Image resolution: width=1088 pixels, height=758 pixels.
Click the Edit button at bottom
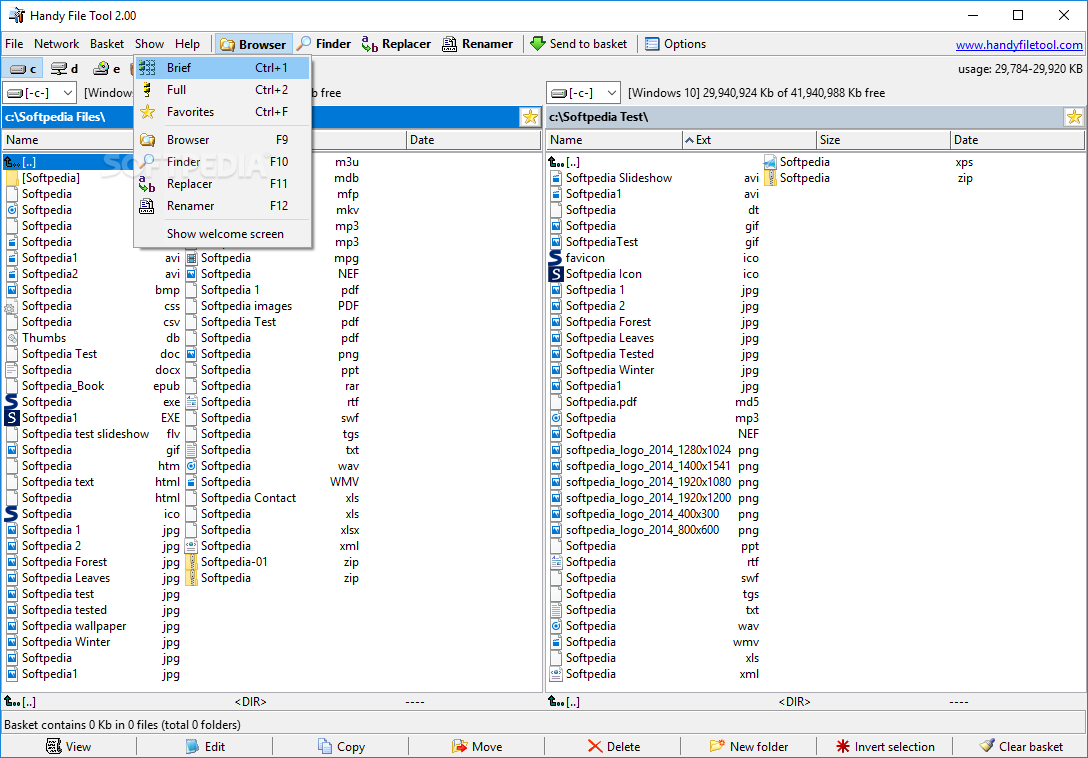pyautogui.click(x=205, y=746)
